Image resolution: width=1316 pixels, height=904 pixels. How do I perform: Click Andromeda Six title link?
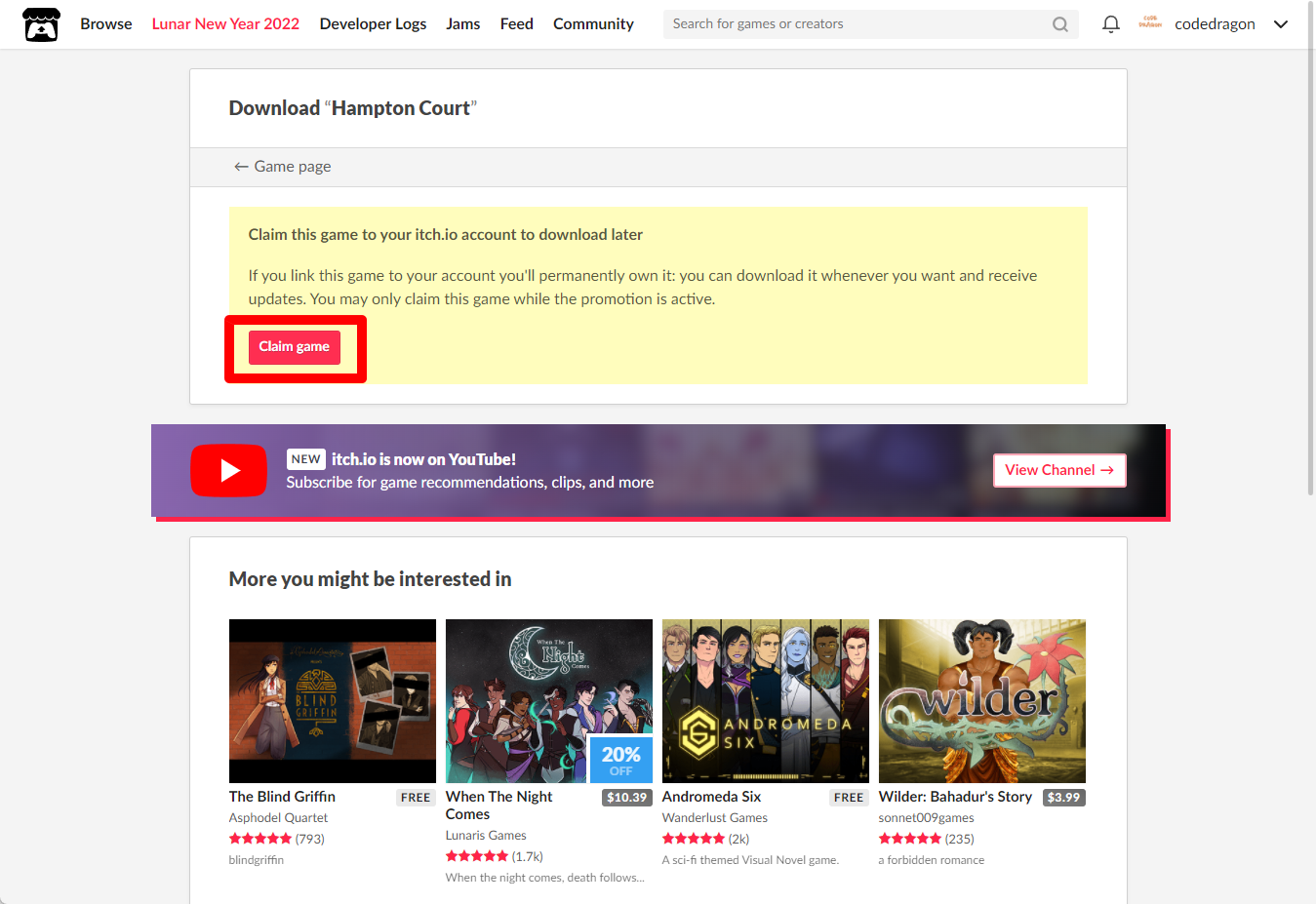point(711,797)
